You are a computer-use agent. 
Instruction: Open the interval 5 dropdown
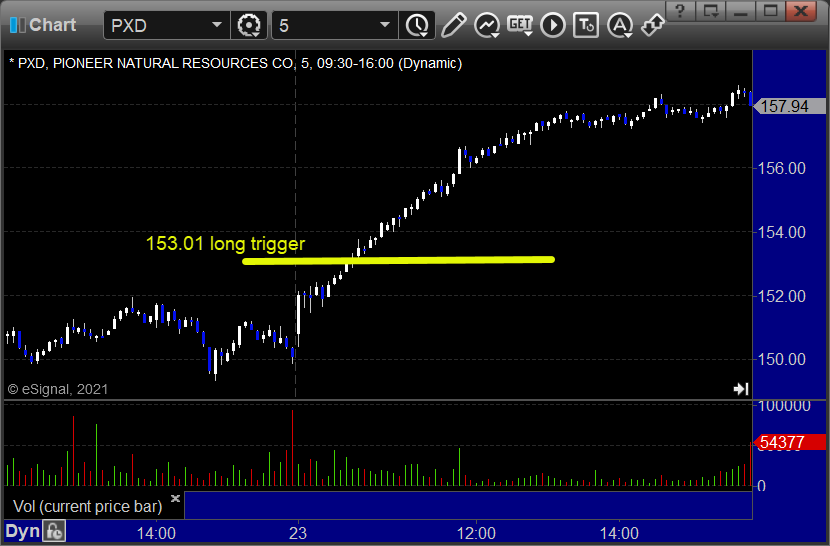(385, 25)
